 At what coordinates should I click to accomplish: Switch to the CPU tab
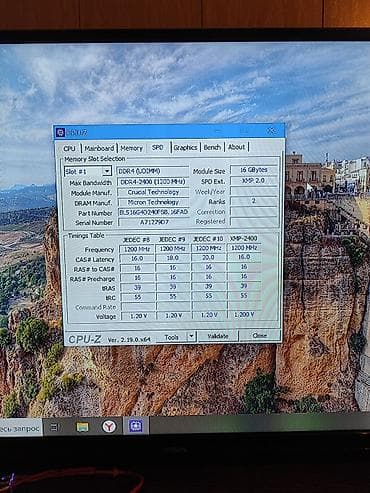pos(69,148)
